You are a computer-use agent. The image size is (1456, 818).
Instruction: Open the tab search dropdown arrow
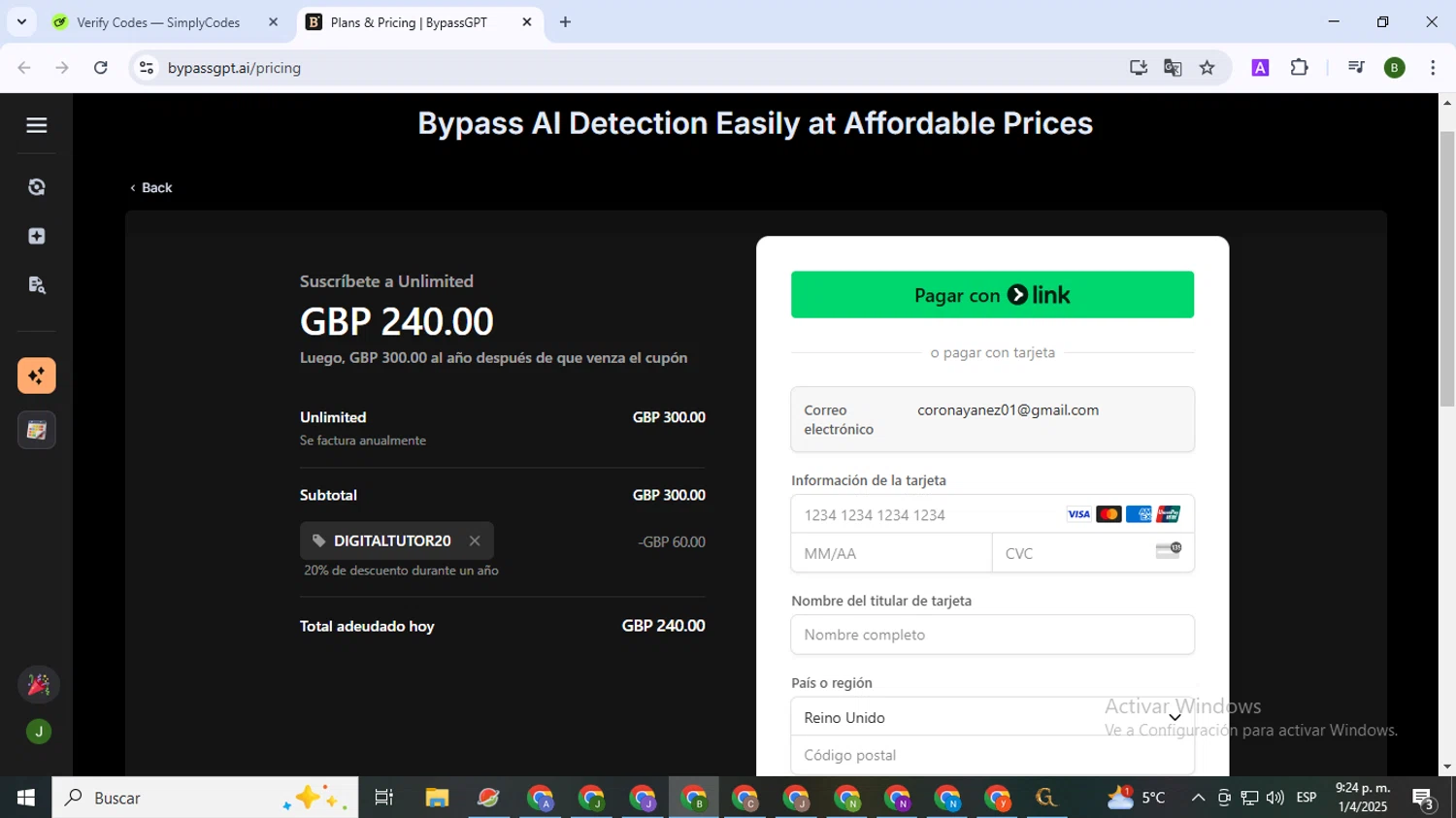21,21
